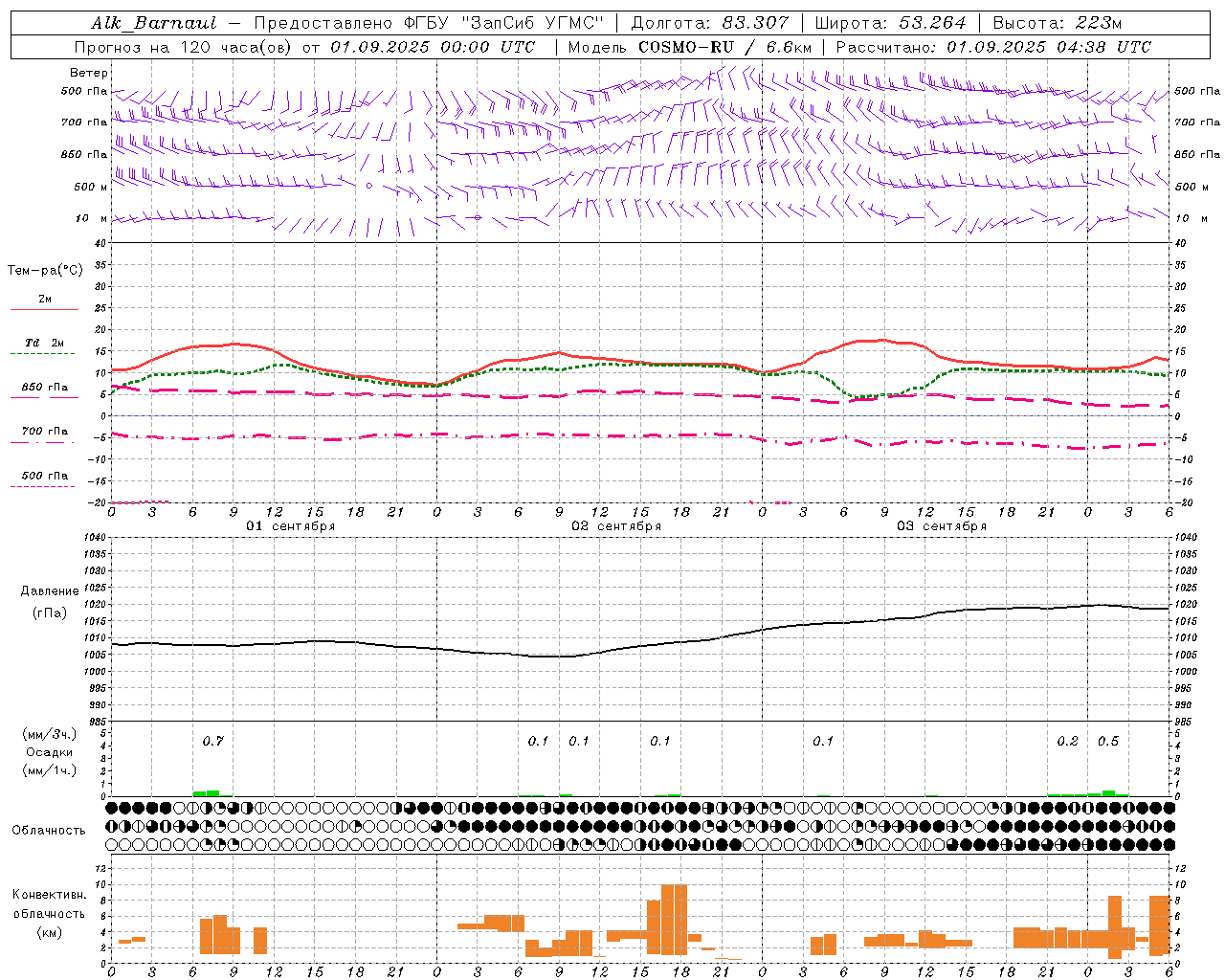Click the 'Ветер' wind panel label
1225x980 pixels.
coord(89,73)
